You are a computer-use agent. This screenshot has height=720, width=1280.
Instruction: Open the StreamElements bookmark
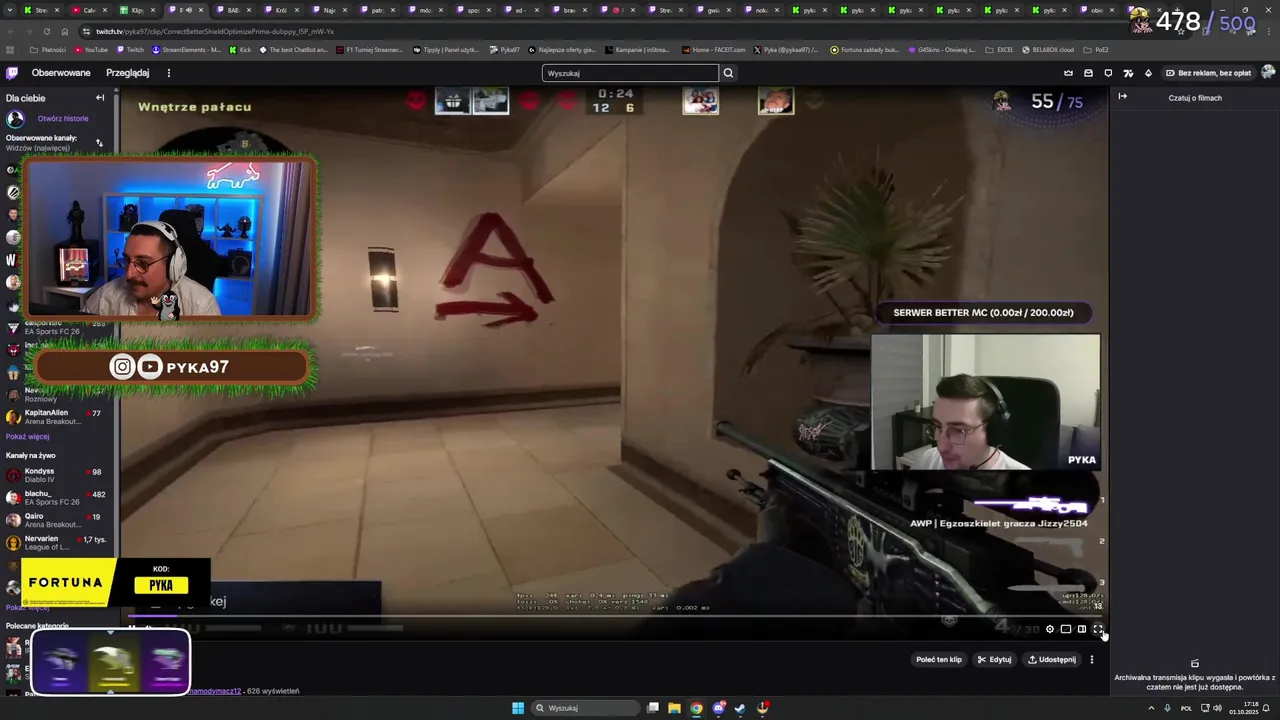tap(187, 50)
